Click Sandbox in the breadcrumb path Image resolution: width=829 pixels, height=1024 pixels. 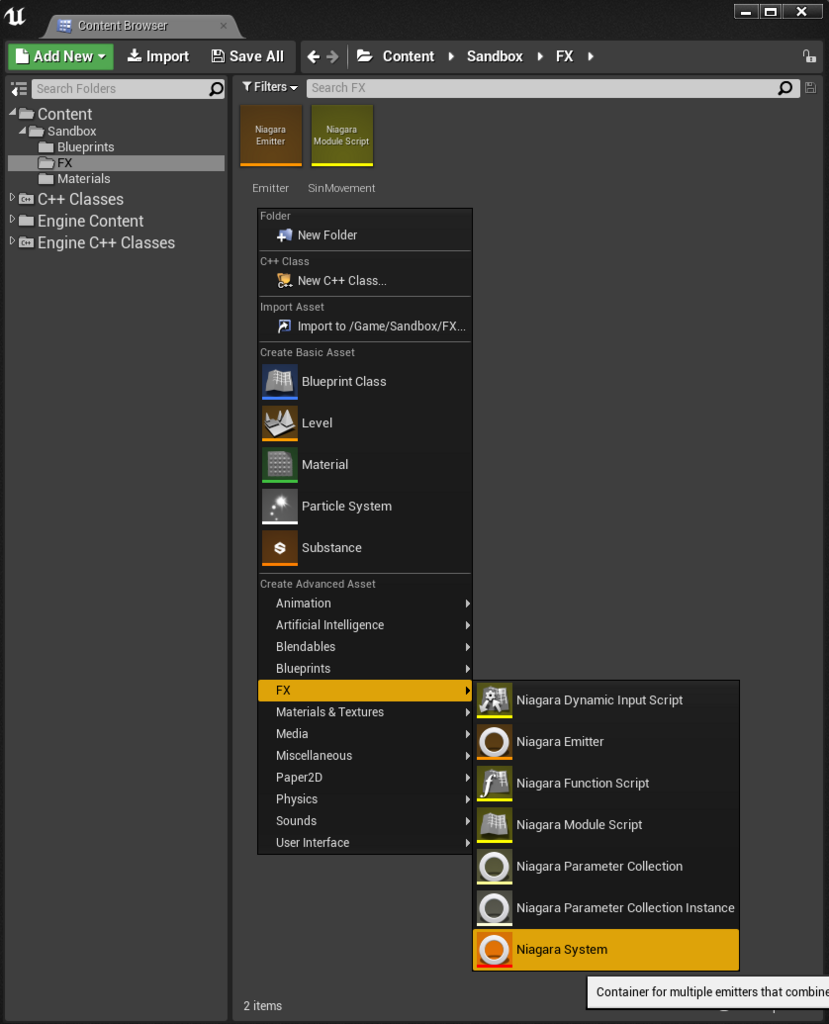click(x=495, y=57)
